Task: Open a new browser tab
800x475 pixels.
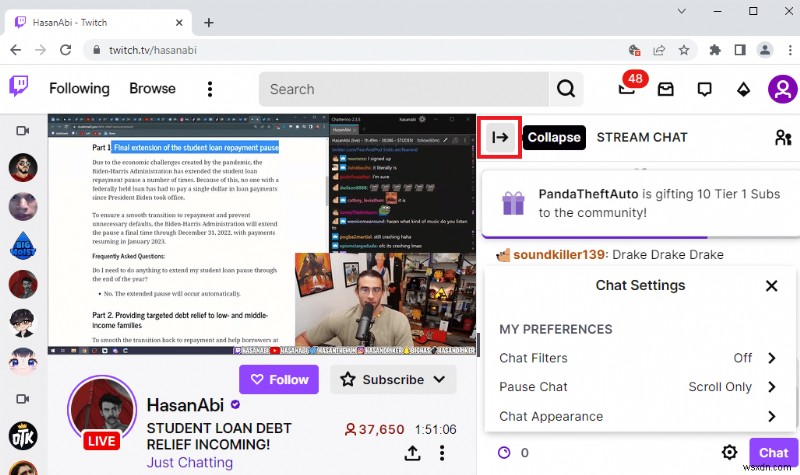Action: pyautogui.click(x=209, y=23)
